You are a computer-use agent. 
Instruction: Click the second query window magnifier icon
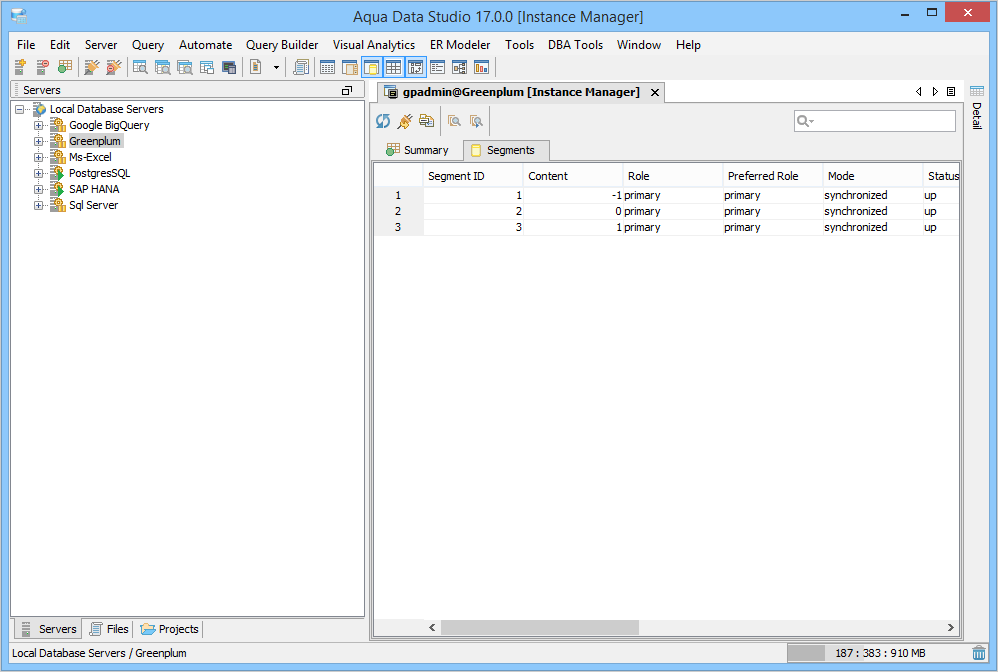click(x=163, y=67)
